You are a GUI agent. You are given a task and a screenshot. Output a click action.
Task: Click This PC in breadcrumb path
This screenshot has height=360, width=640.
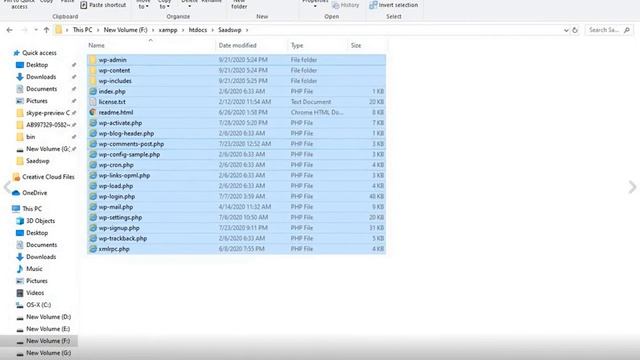tap(82, 30)
